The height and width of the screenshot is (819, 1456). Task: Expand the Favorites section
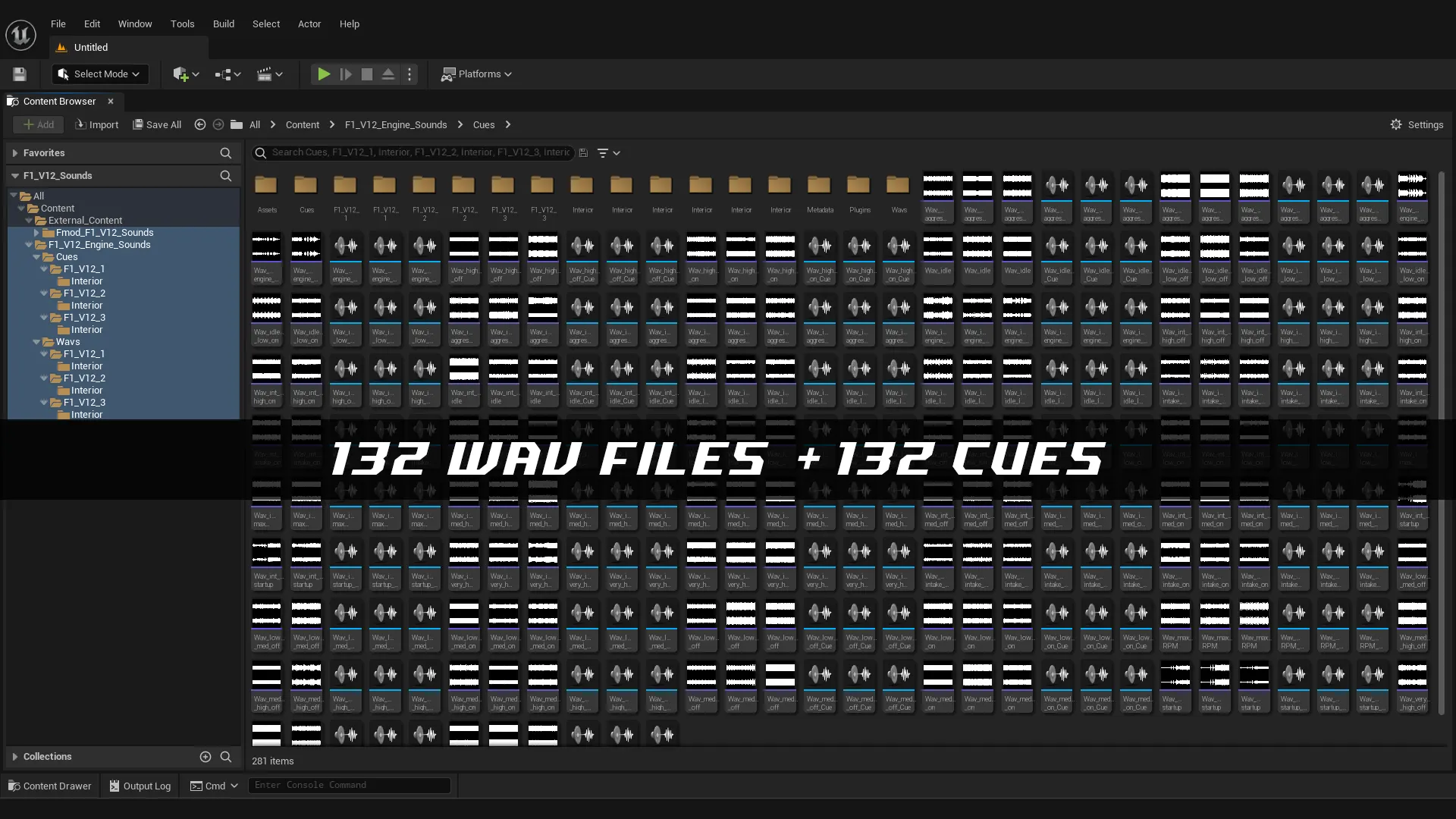point(14,153)
